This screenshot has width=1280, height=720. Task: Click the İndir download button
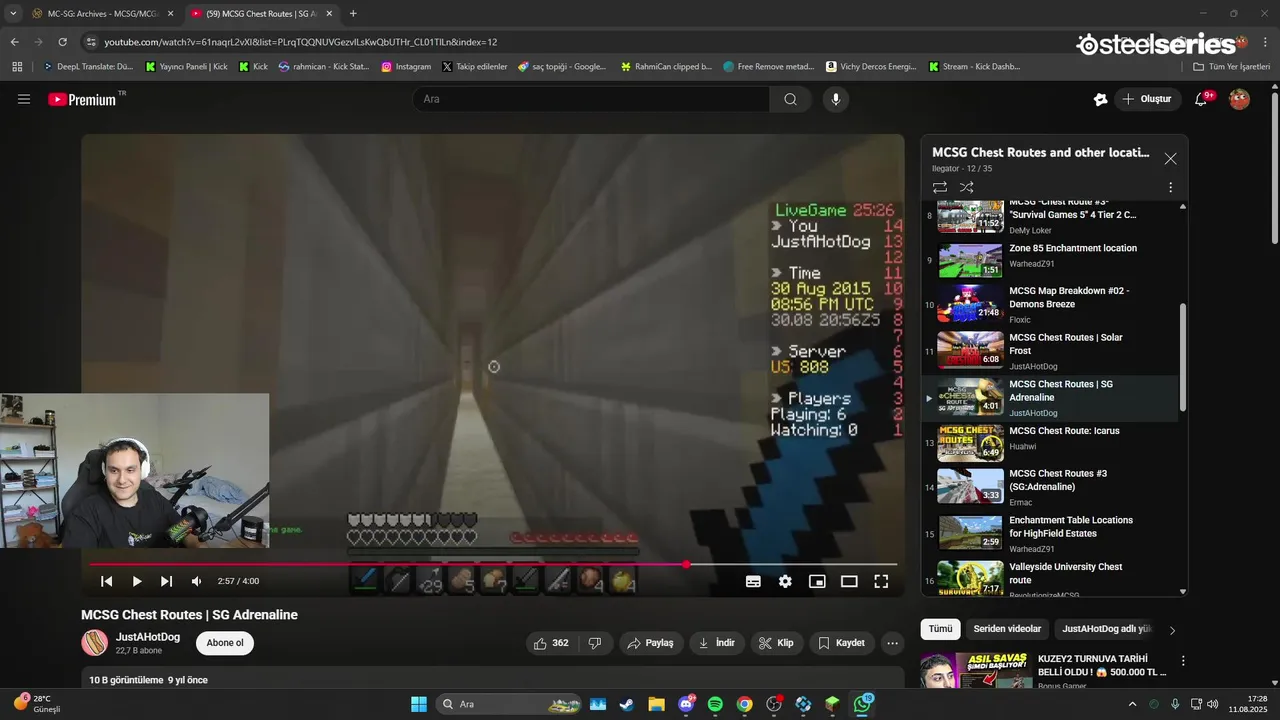point(717,643)
